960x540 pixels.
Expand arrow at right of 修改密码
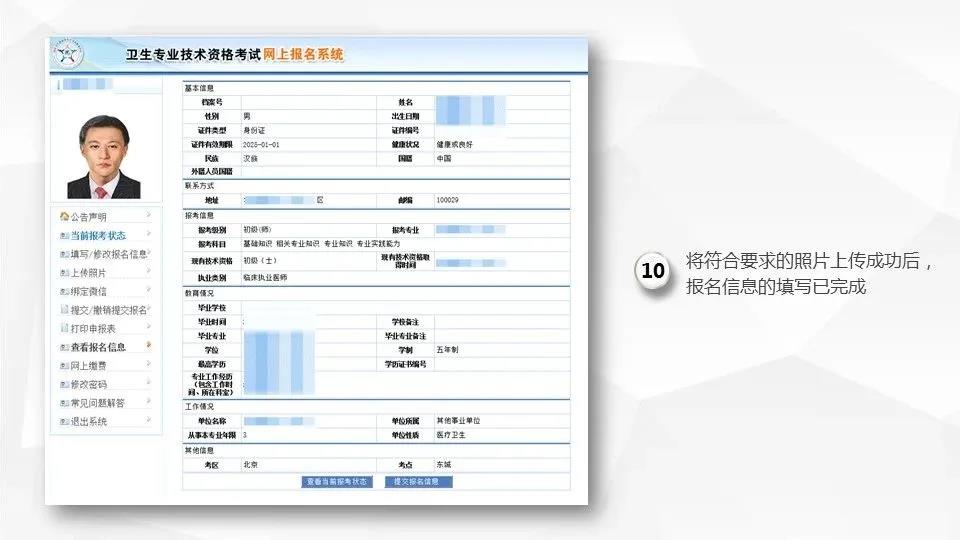148,383
